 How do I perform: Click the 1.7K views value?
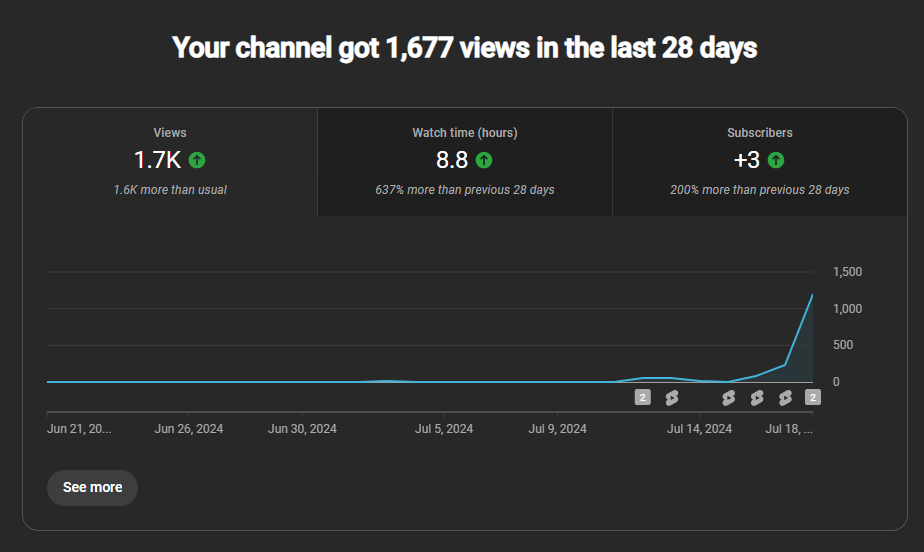(x=157, y=160)
